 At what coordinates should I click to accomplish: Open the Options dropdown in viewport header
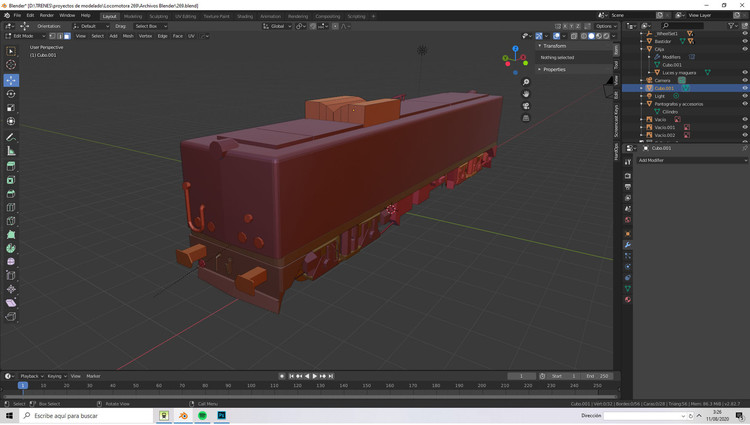pyautogui.click(x=605, y=26)
